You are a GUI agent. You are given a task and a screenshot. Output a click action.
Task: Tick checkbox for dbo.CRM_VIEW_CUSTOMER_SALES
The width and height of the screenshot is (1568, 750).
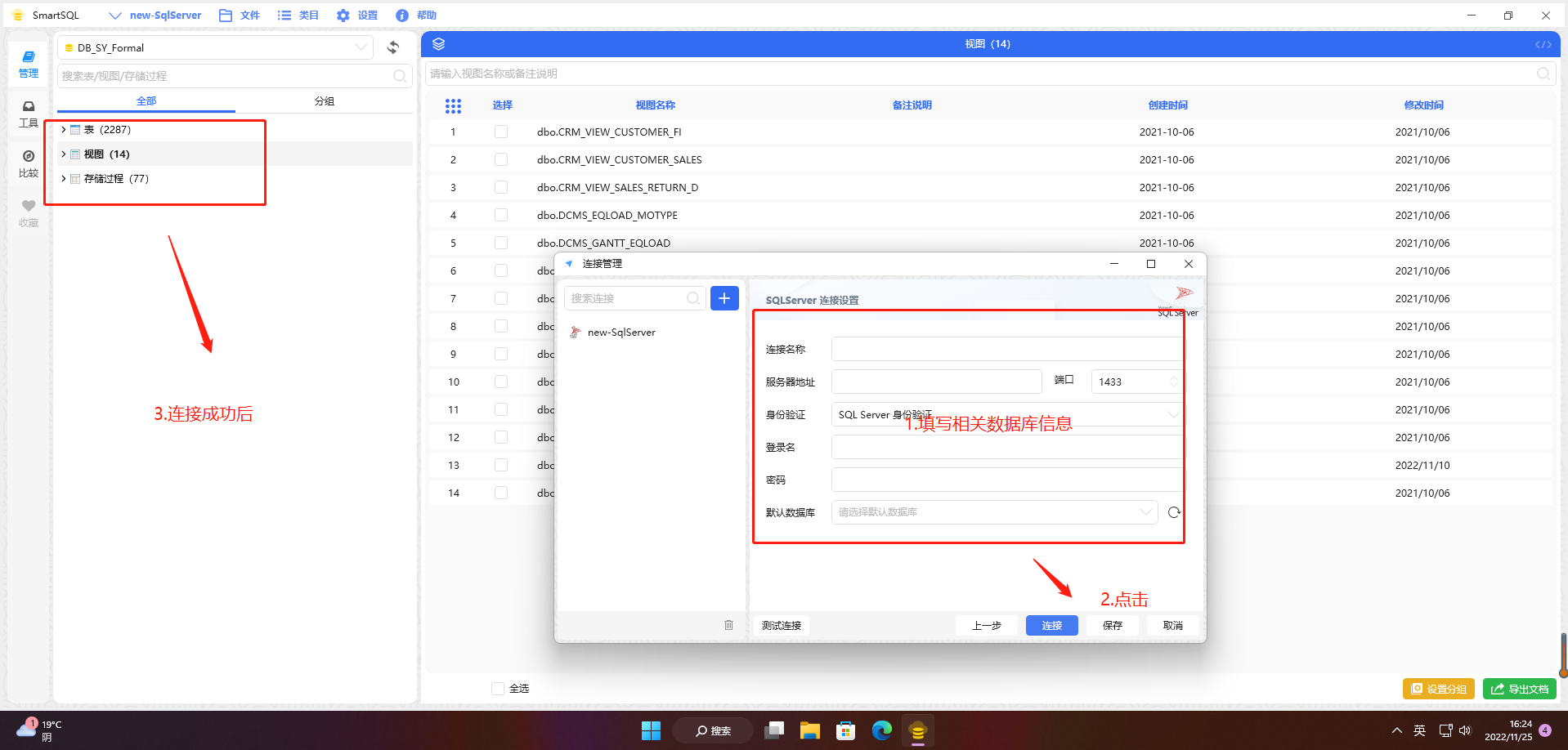(501, 159)
